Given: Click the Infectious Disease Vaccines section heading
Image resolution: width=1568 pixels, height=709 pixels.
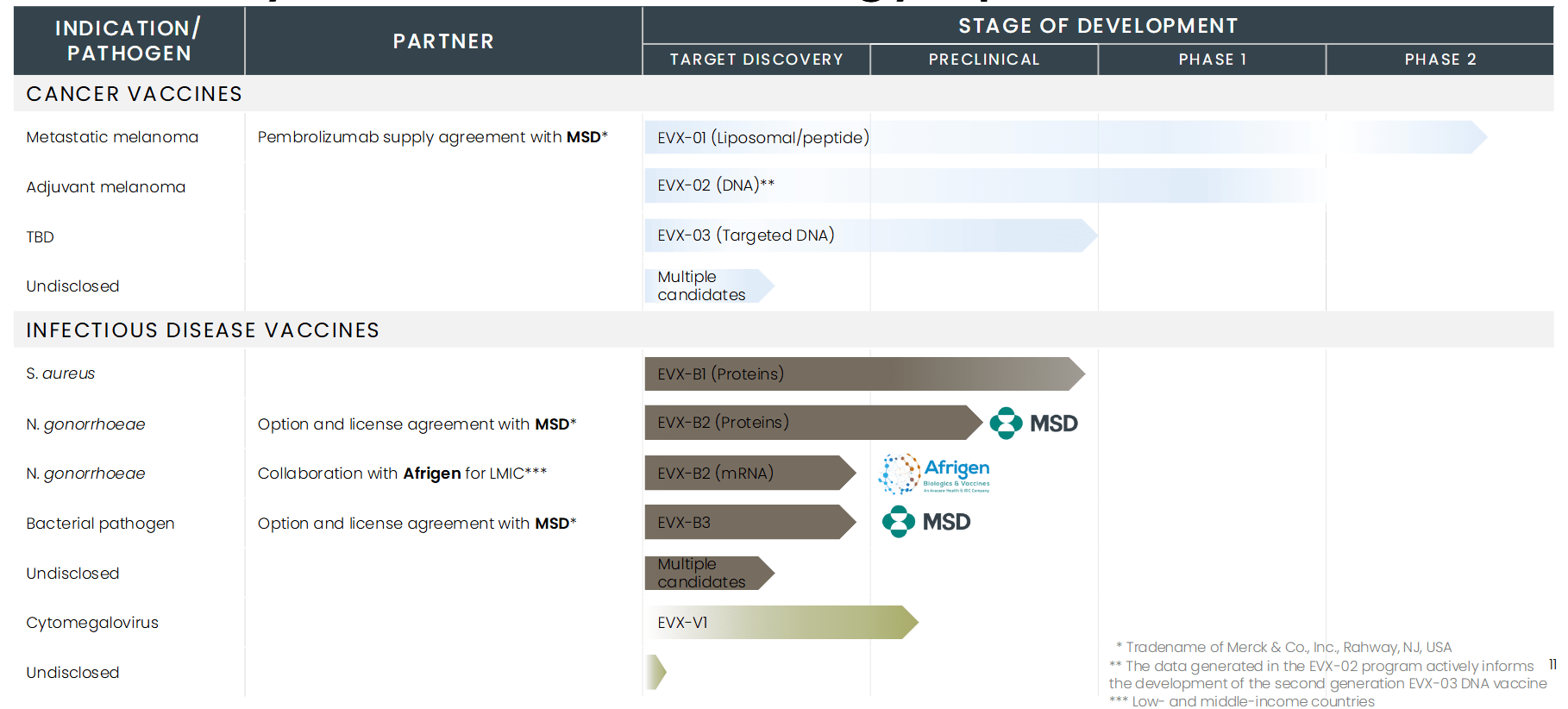Looking at the screenshot, I should point(203,330).
